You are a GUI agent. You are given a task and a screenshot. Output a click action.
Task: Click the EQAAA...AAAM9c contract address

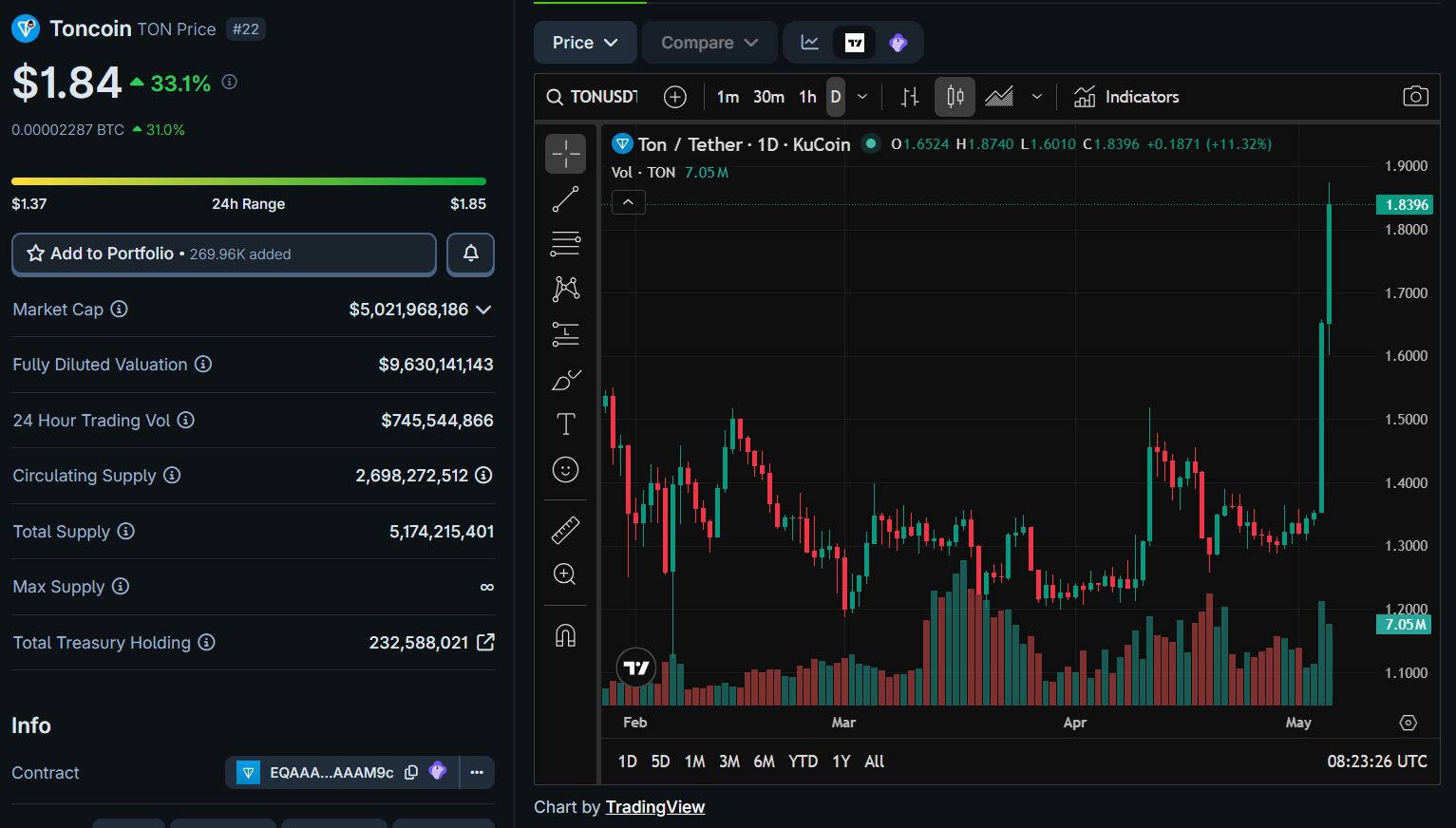(331, 773)
